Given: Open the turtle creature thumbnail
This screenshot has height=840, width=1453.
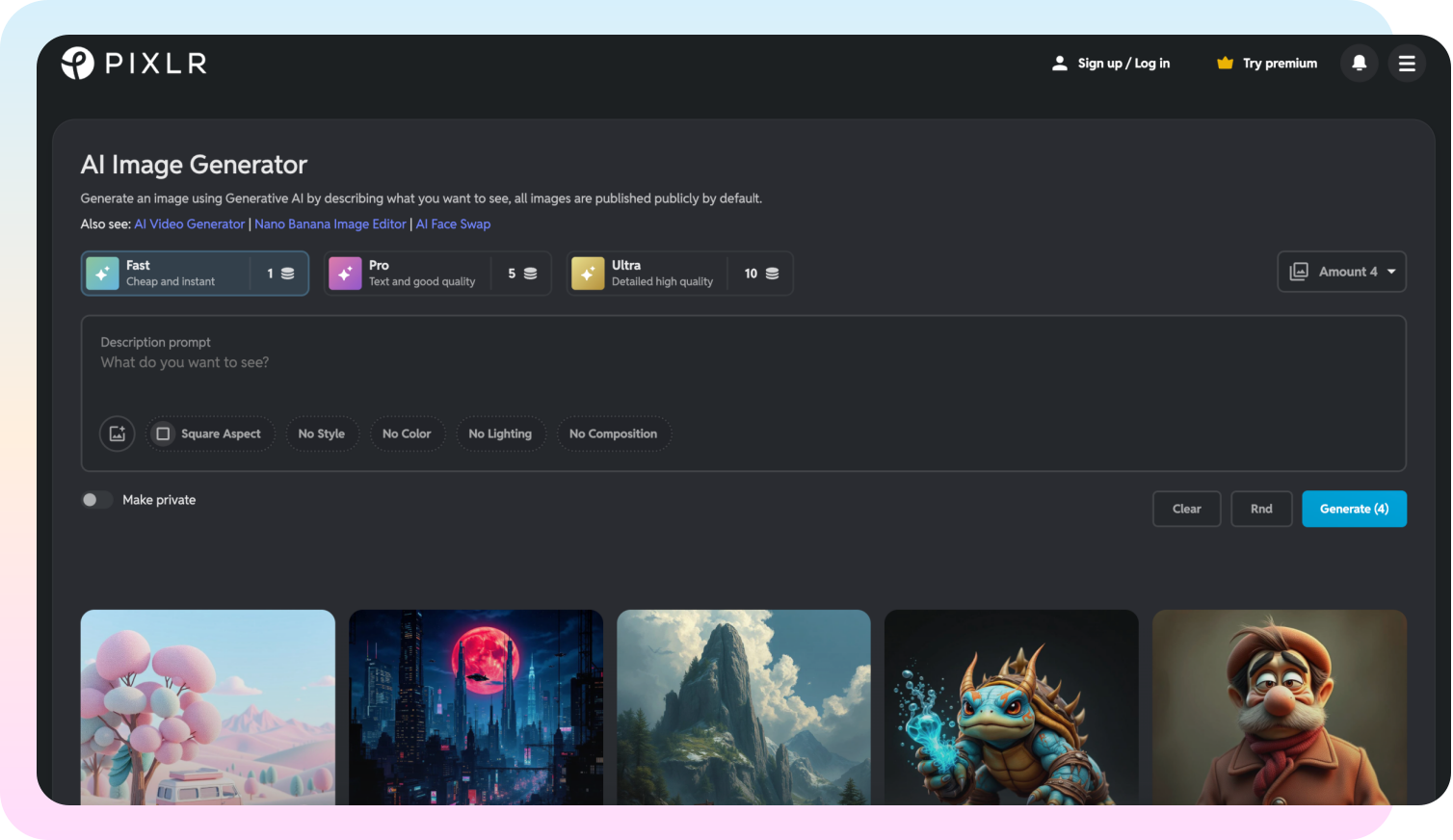Looking at the screenshot, I should click(1011, 707).
